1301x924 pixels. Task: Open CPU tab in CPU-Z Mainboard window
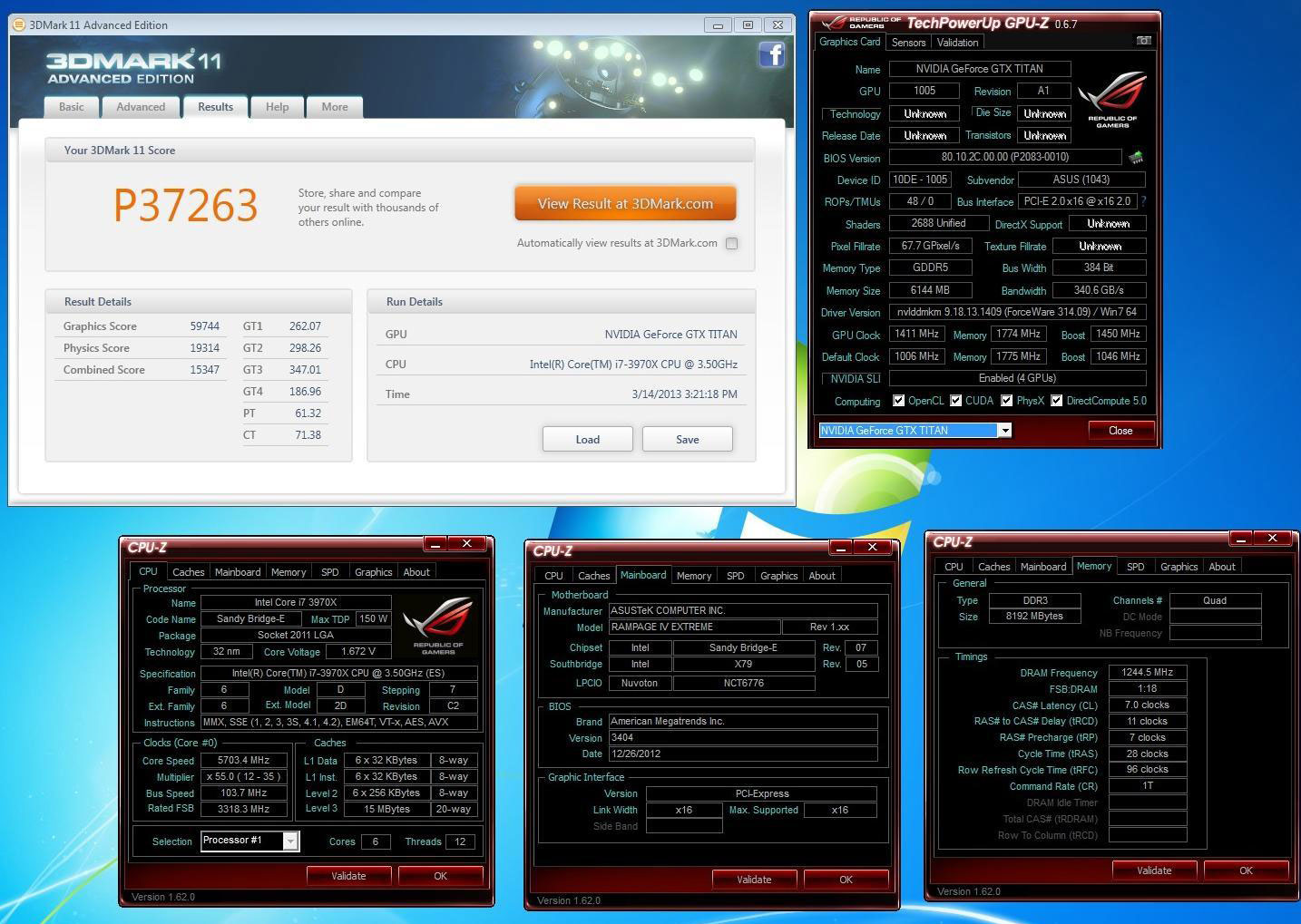pyautogui.click(x=553, y=576)
